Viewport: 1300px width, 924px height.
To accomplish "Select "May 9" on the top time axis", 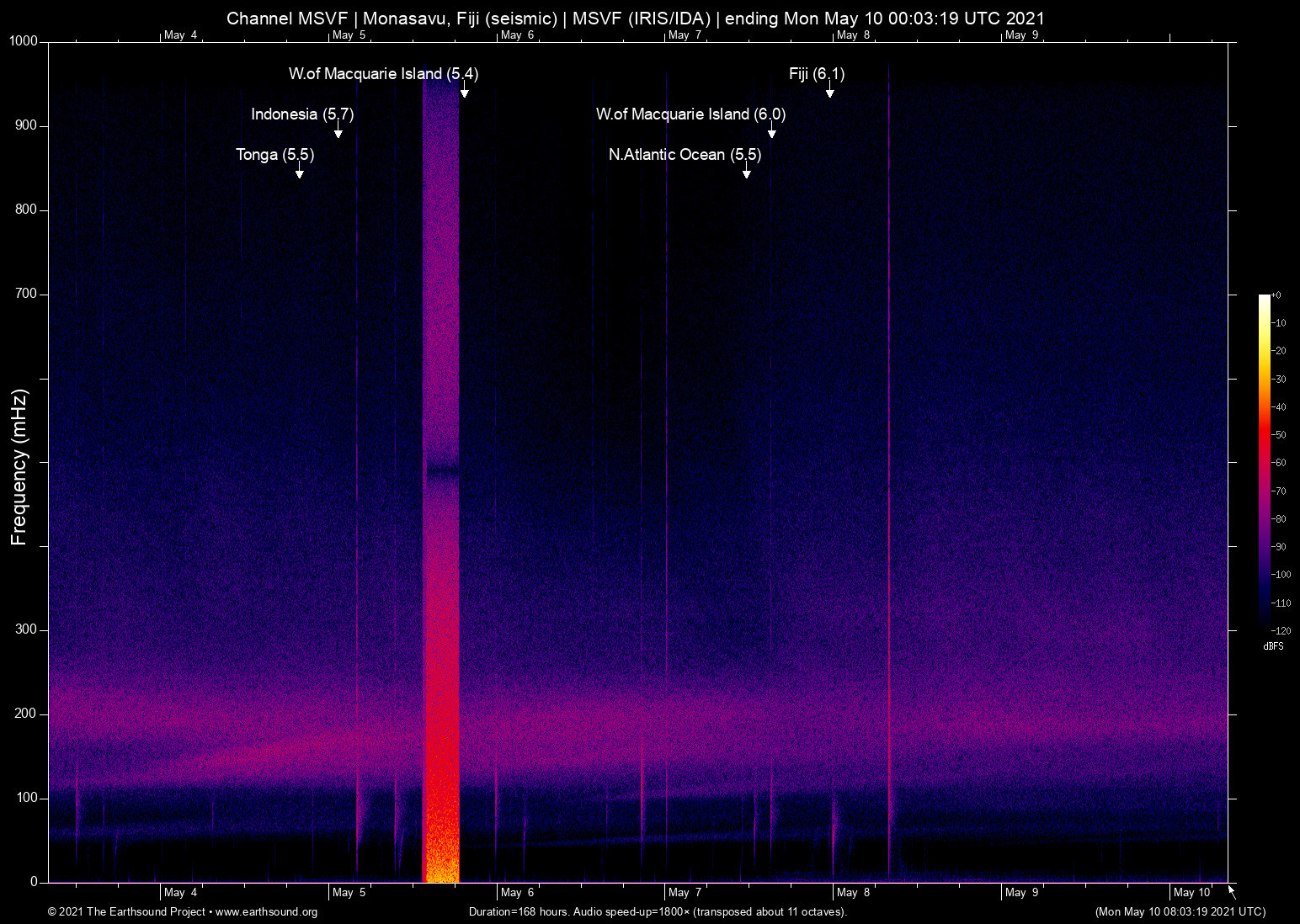I will pyautogui.click(x=1021, y=35).
